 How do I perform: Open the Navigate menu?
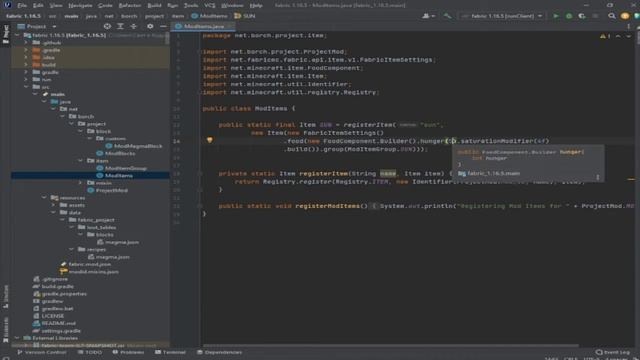pyautogui.click(x=80, y=5)
